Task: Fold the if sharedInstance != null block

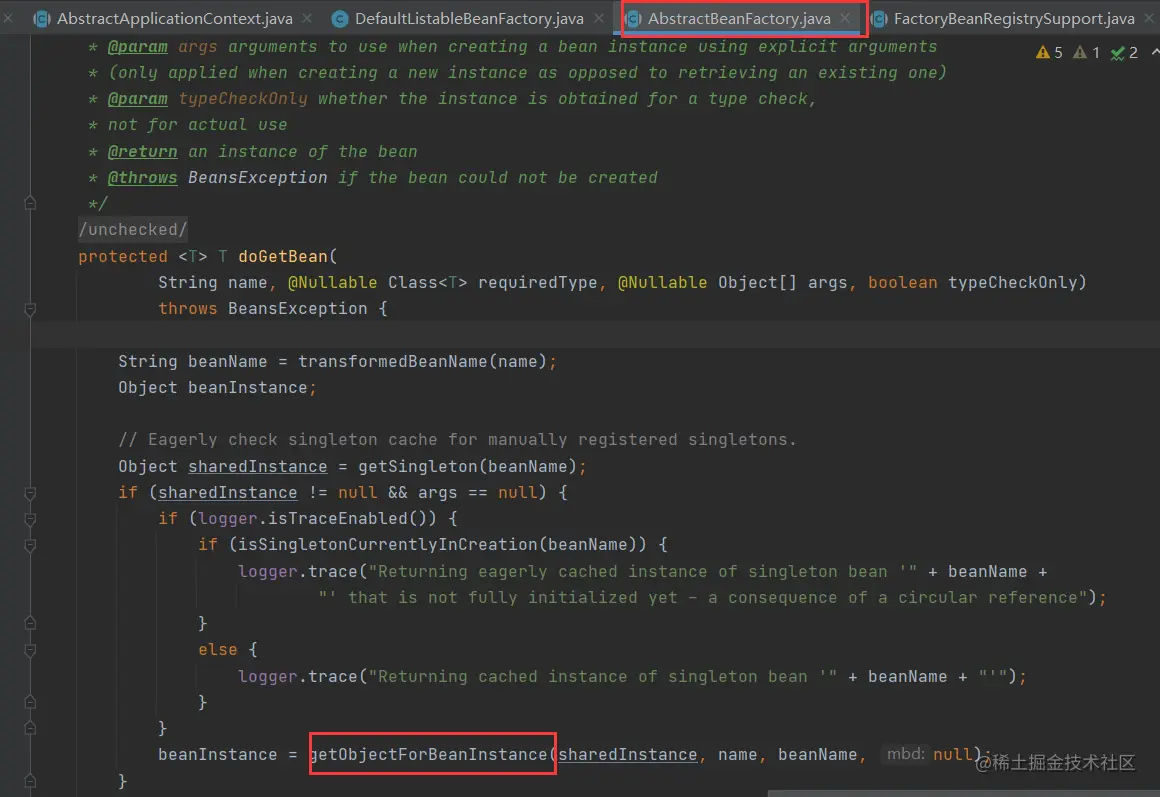Action: [30, 493]
